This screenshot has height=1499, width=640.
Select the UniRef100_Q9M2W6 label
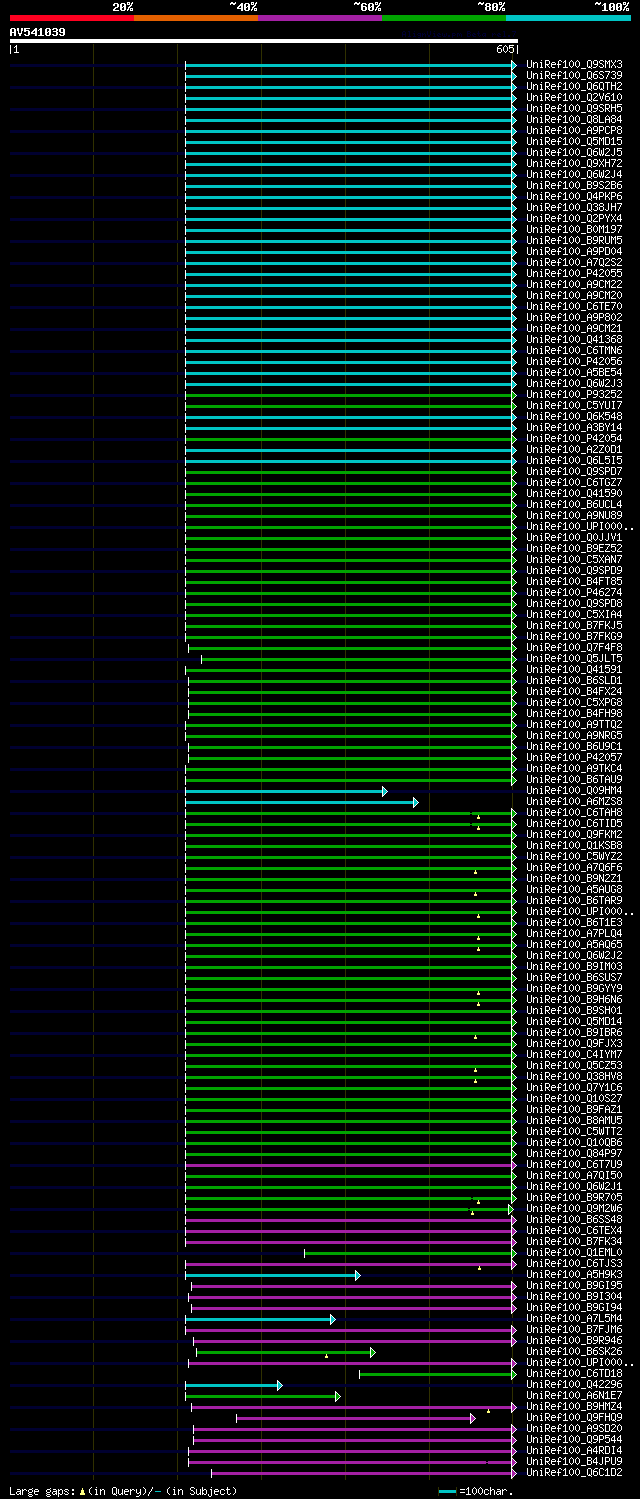tap(574, 1209)
